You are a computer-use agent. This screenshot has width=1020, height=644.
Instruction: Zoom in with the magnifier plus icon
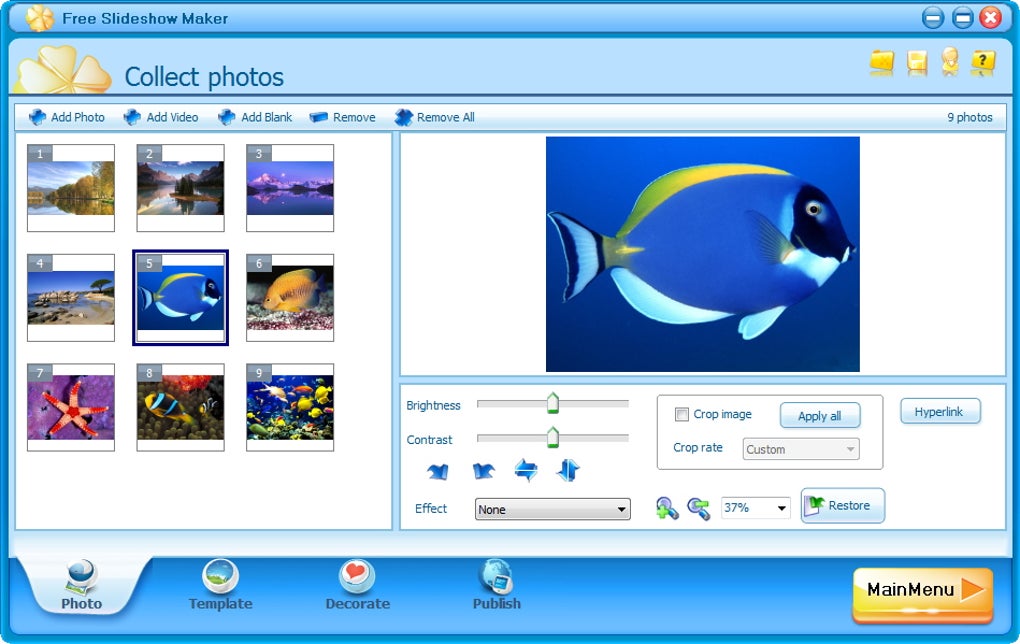[x=667, y=508]
